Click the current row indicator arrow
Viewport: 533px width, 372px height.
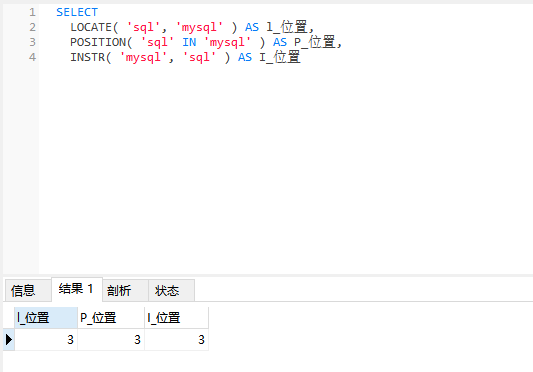pos(9,339)
